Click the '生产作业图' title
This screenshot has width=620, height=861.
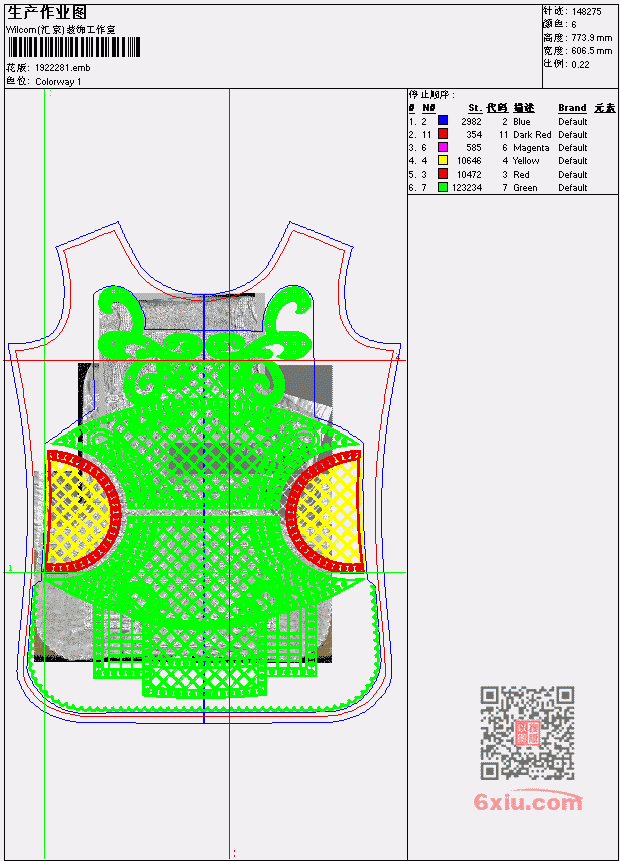point(47,12)
